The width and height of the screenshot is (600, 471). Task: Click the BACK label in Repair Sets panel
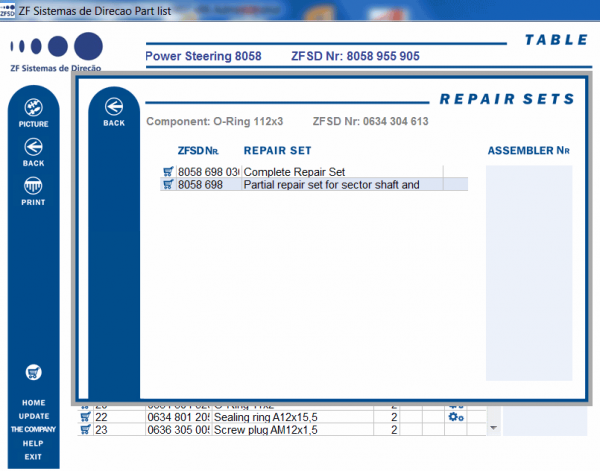(x=114, y=123)
